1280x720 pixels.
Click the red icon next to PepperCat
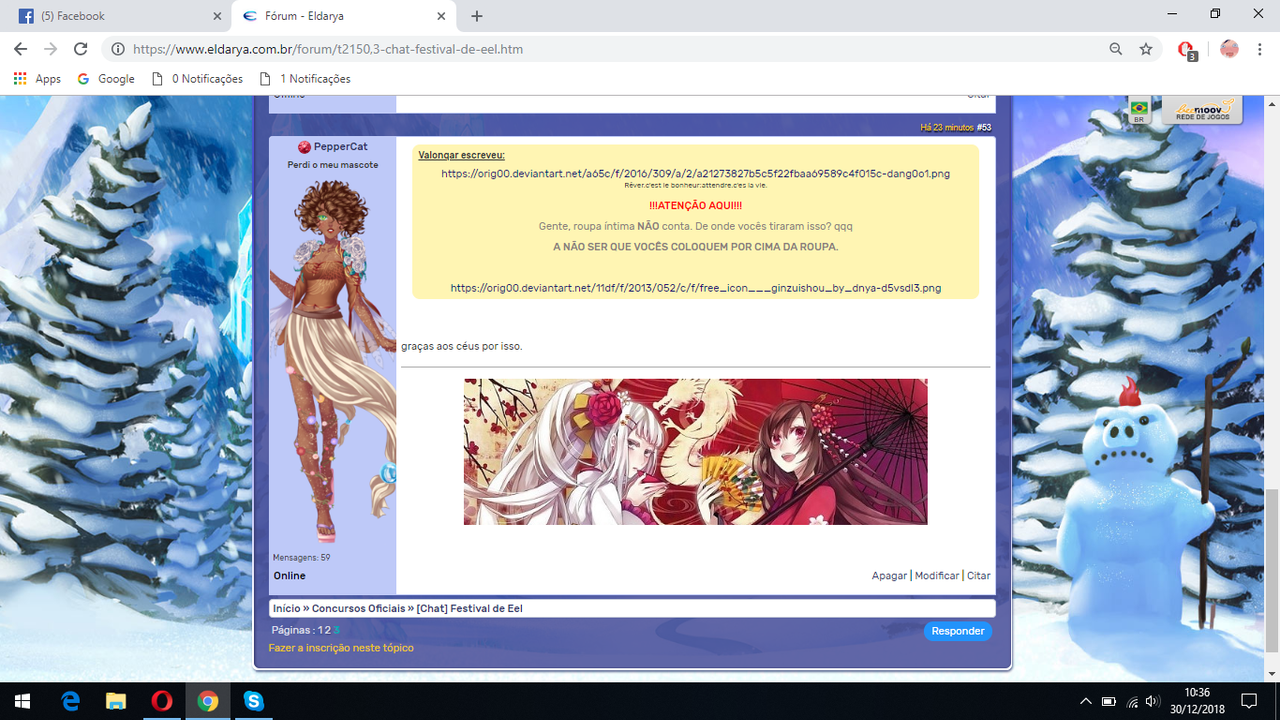click(x=304, y=147)
